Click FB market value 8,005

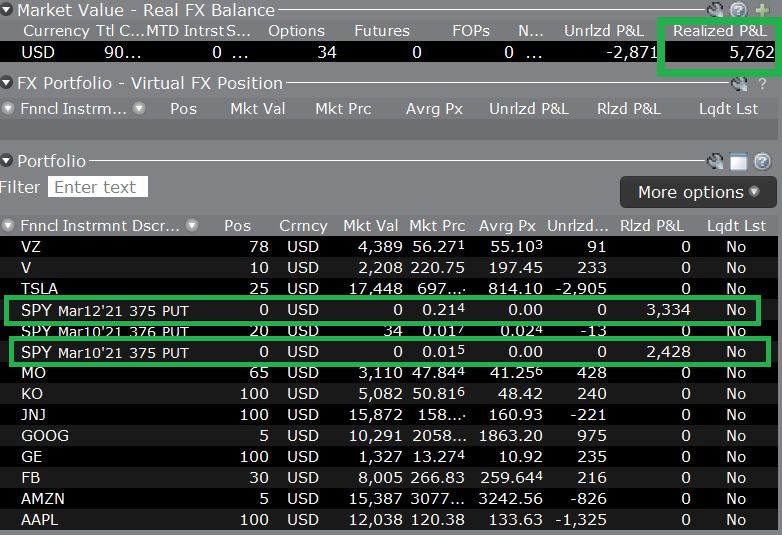(x=380, y=478)
